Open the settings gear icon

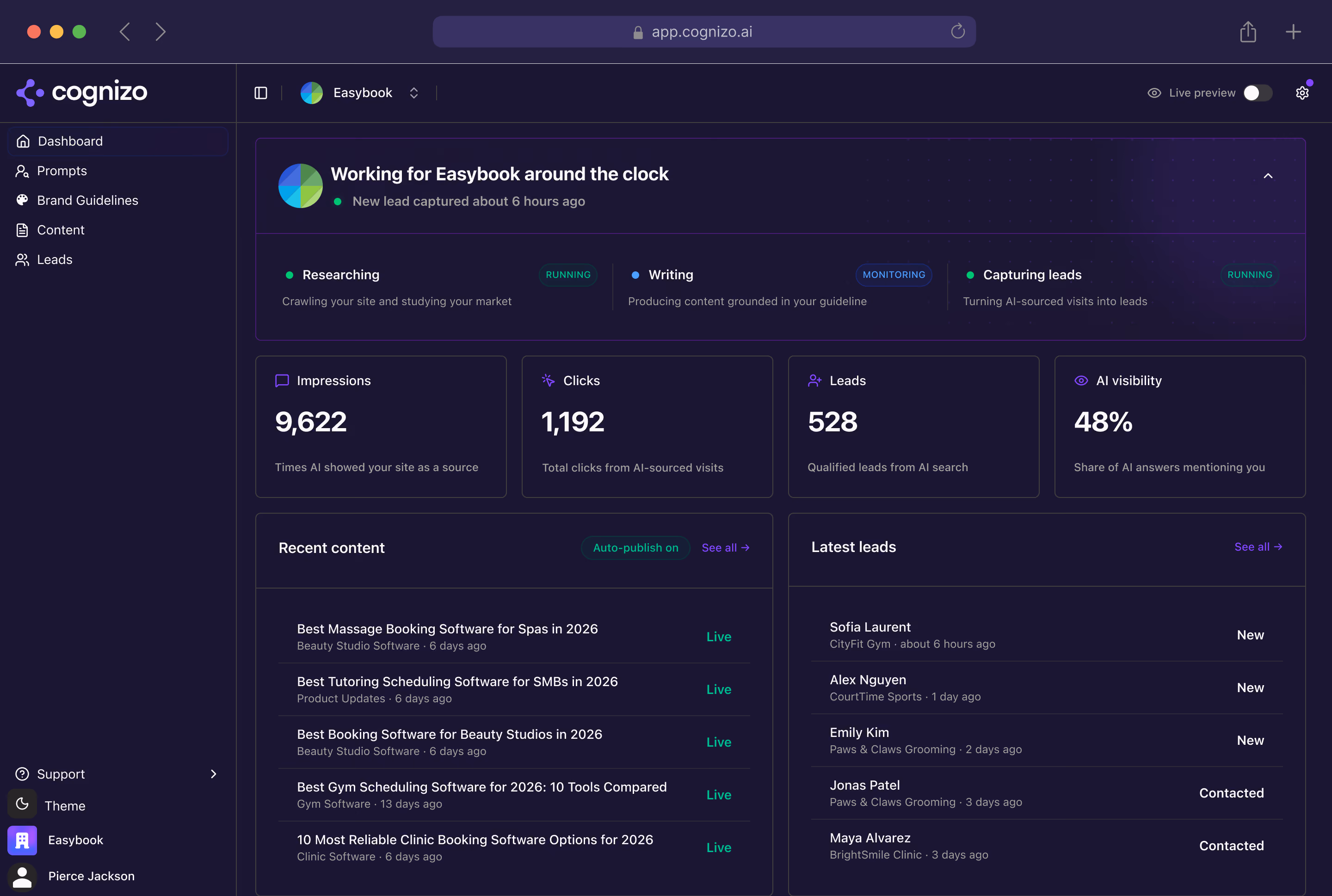(x=1302, y=93)
